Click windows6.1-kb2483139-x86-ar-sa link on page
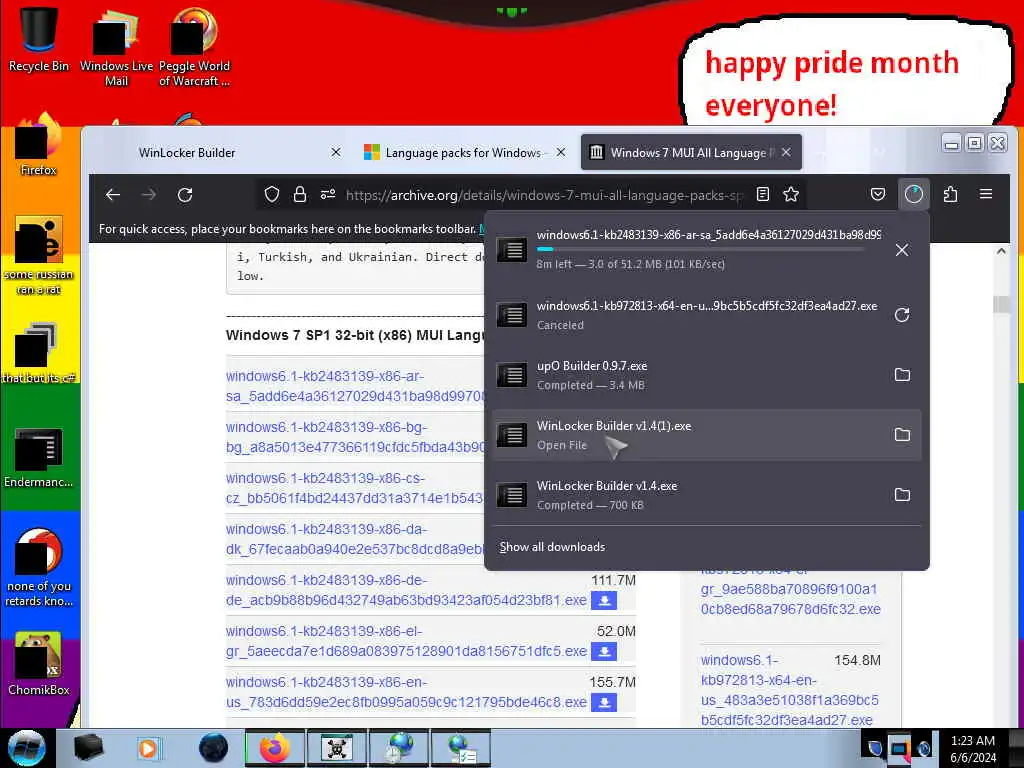 (x=355, y=386)
